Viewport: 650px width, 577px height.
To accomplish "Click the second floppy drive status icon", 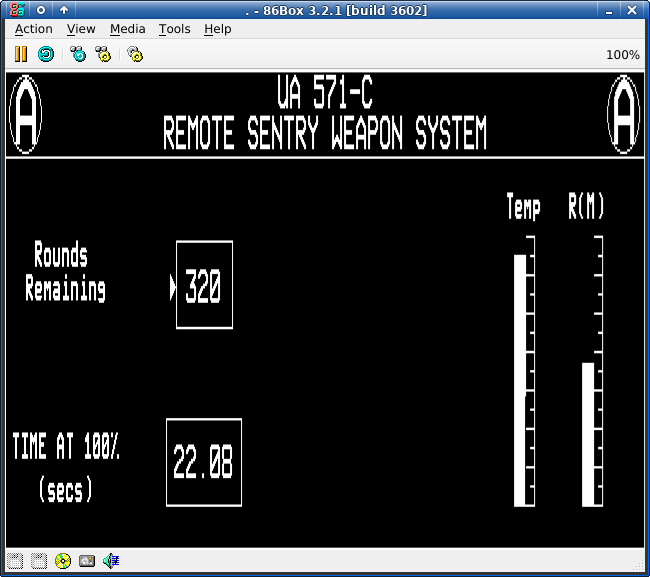I will tap(39, 561).
